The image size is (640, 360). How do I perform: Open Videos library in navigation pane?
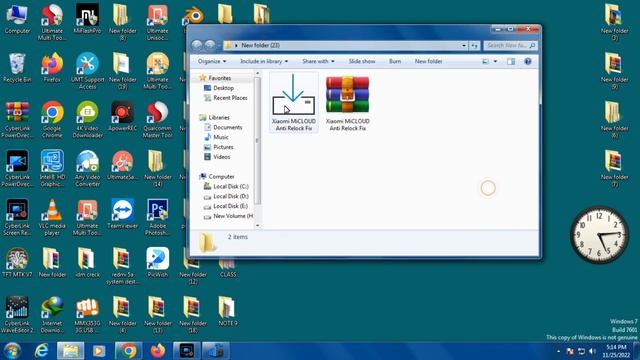(x=222, y=156)
